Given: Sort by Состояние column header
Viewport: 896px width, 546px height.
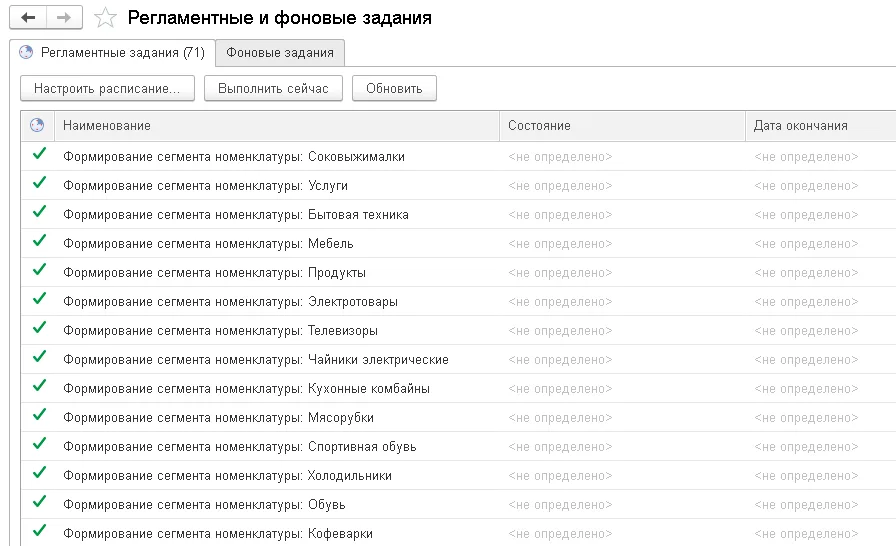Looking at the screenshot, I should point(622,126).
